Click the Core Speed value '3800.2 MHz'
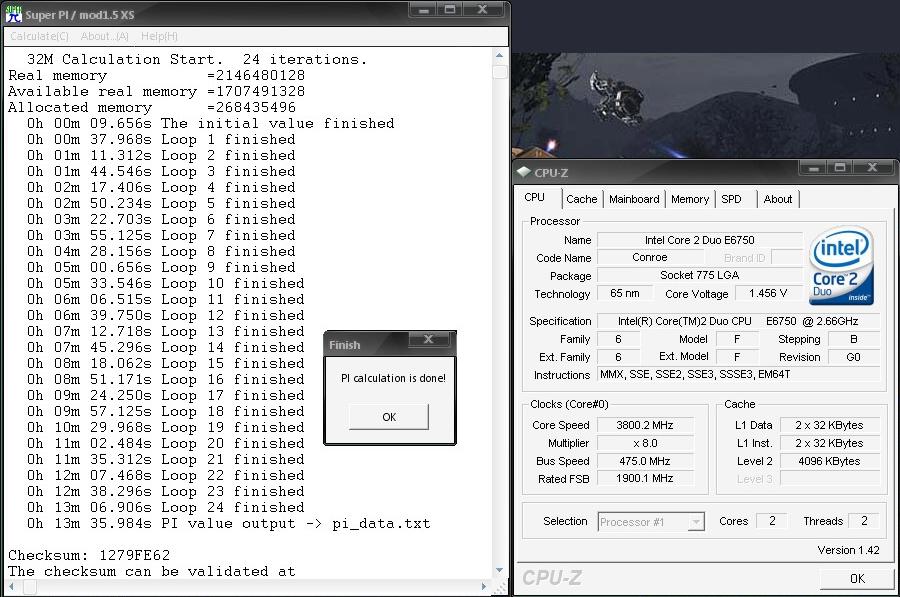 [x=645, y=425]
